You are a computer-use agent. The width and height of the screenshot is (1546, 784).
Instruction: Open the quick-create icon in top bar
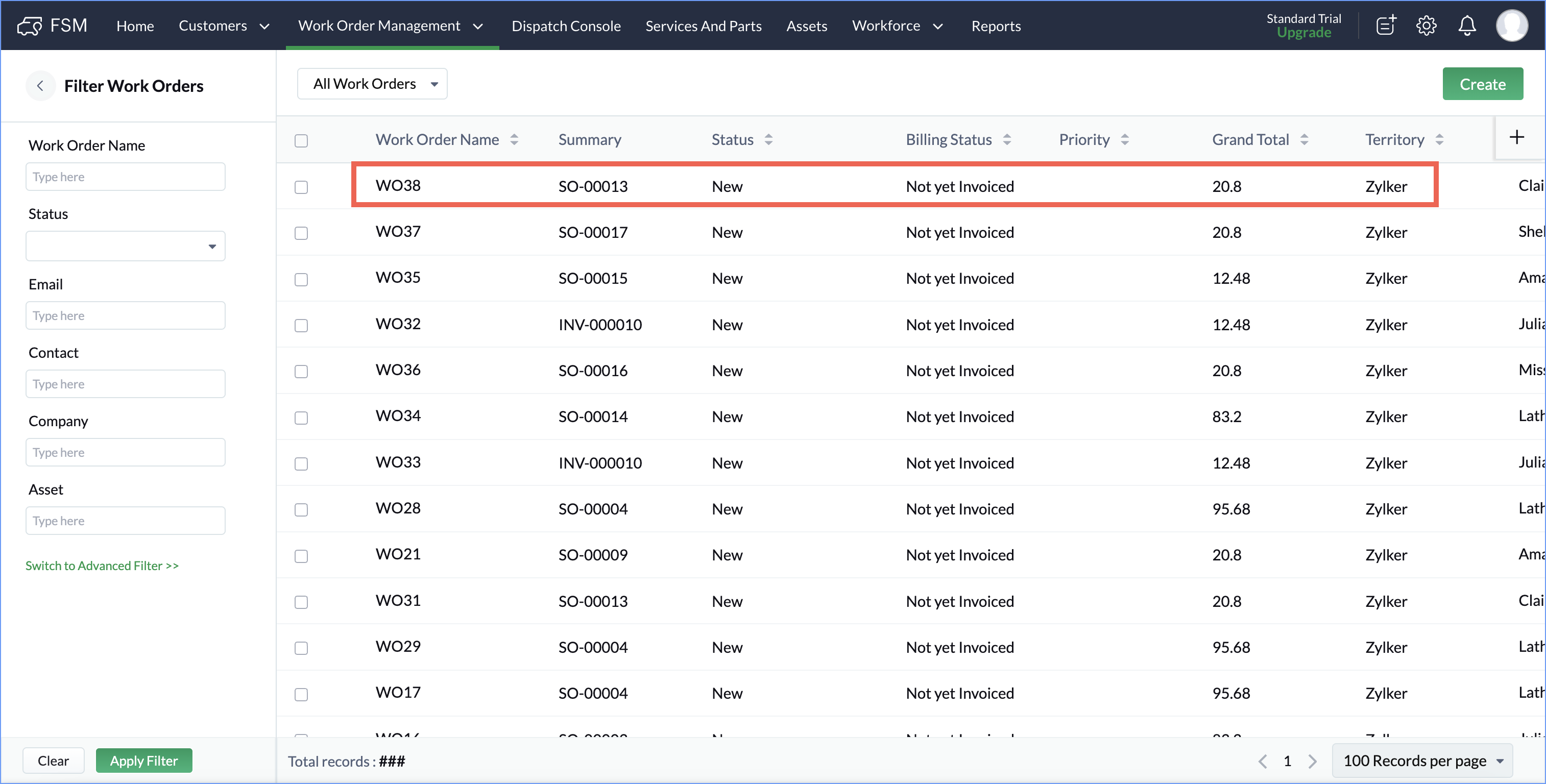(1386, 26)
